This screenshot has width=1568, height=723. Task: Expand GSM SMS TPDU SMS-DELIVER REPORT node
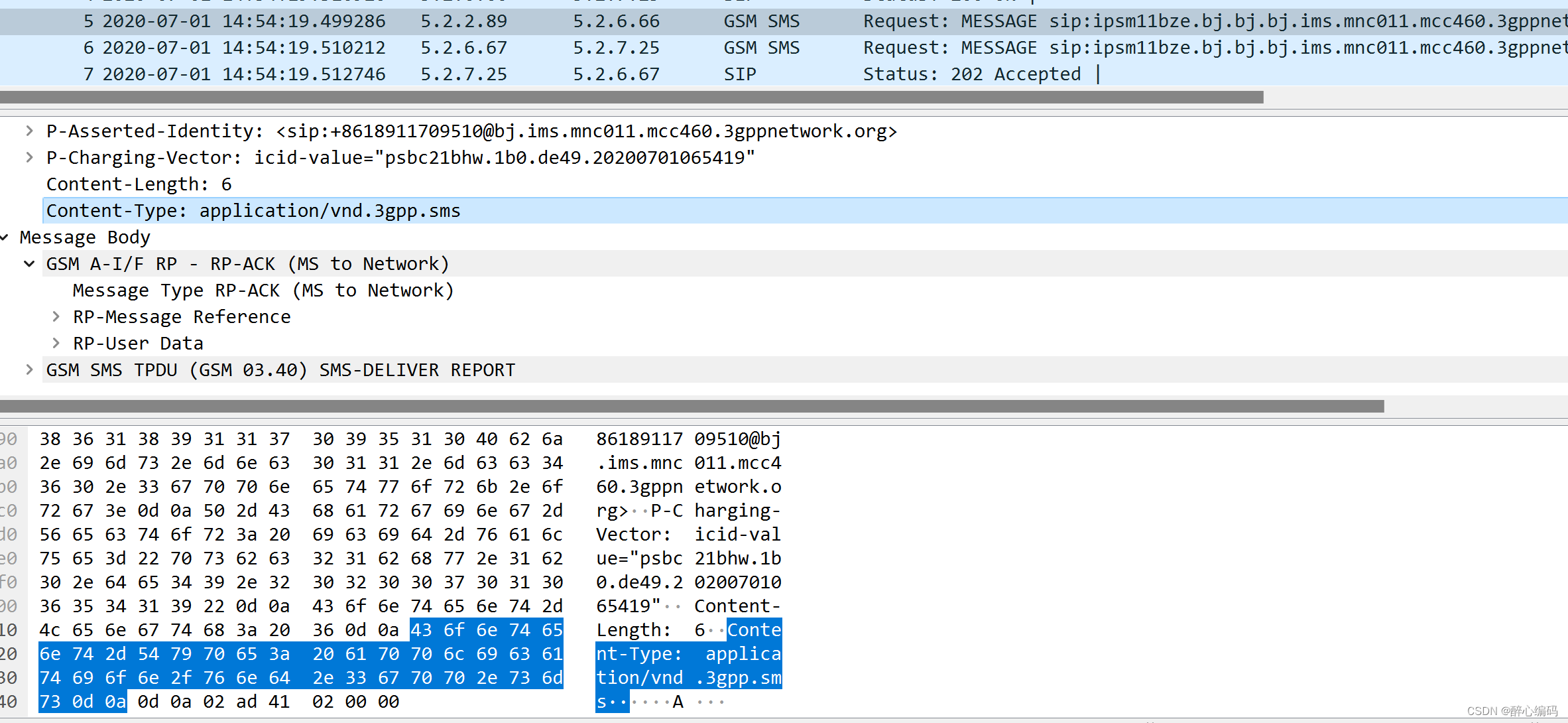point(29,369)
